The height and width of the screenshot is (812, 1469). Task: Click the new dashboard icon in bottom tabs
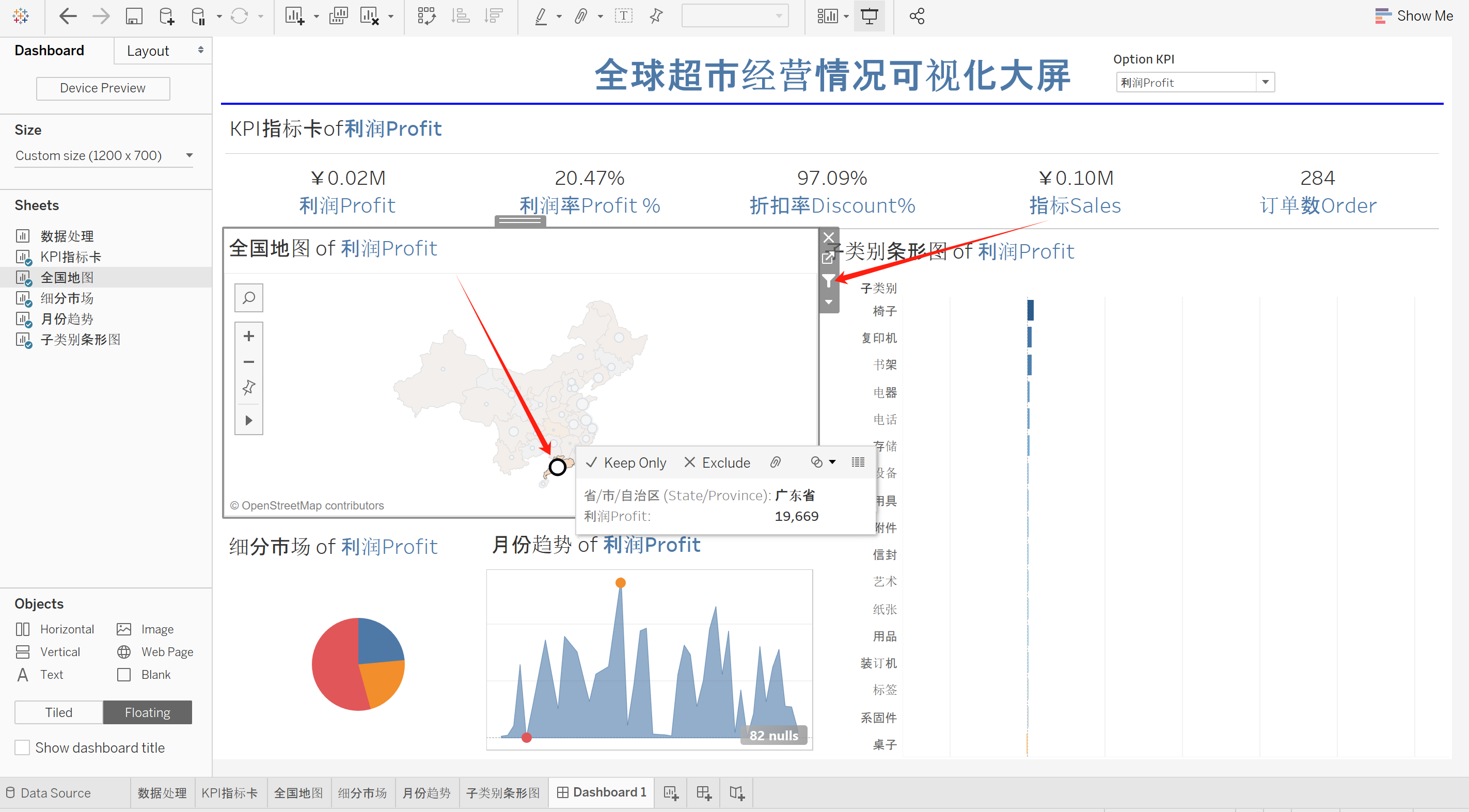704,792
